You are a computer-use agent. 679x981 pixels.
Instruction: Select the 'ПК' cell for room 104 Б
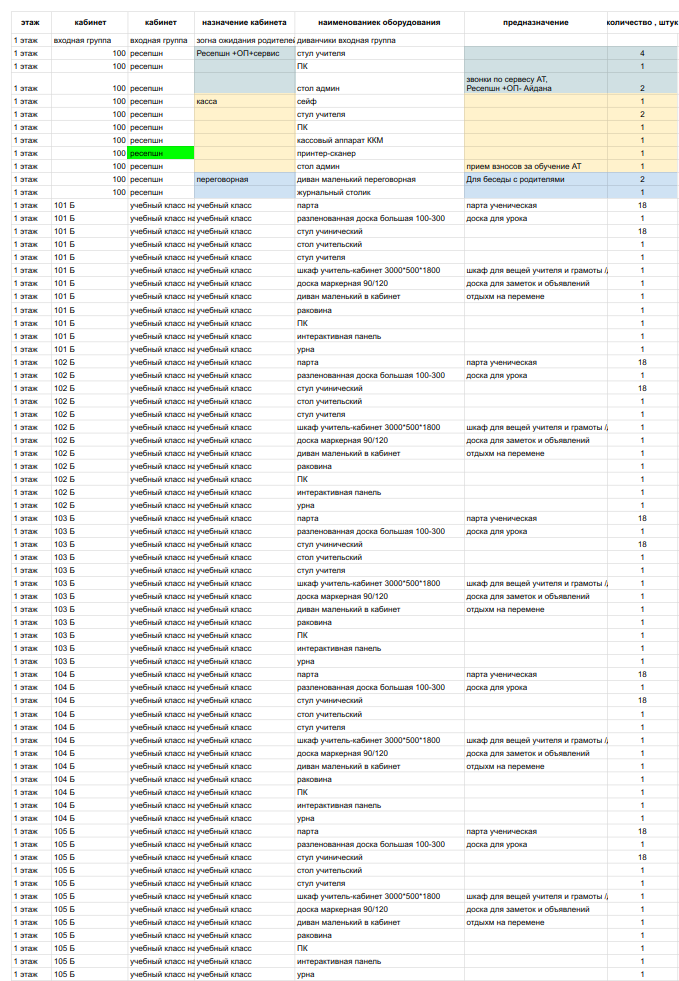click(x=379, y=792)
